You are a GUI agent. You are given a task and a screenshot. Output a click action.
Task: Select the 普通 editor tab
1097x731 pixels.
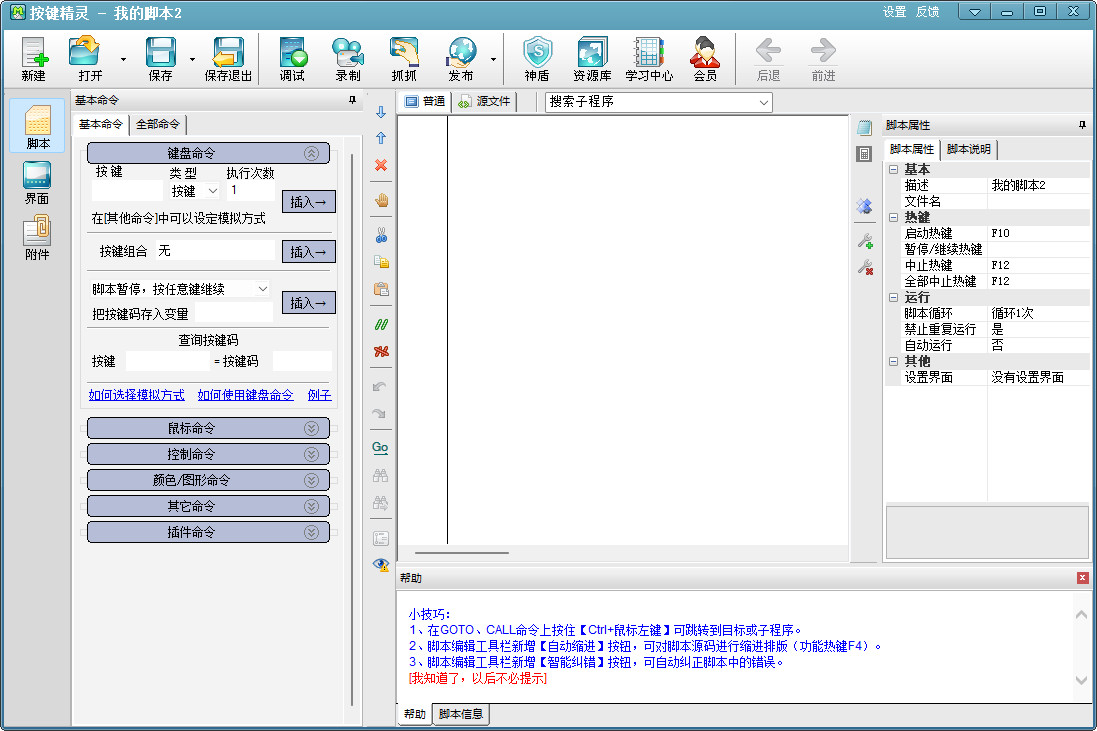click(425, 101)
